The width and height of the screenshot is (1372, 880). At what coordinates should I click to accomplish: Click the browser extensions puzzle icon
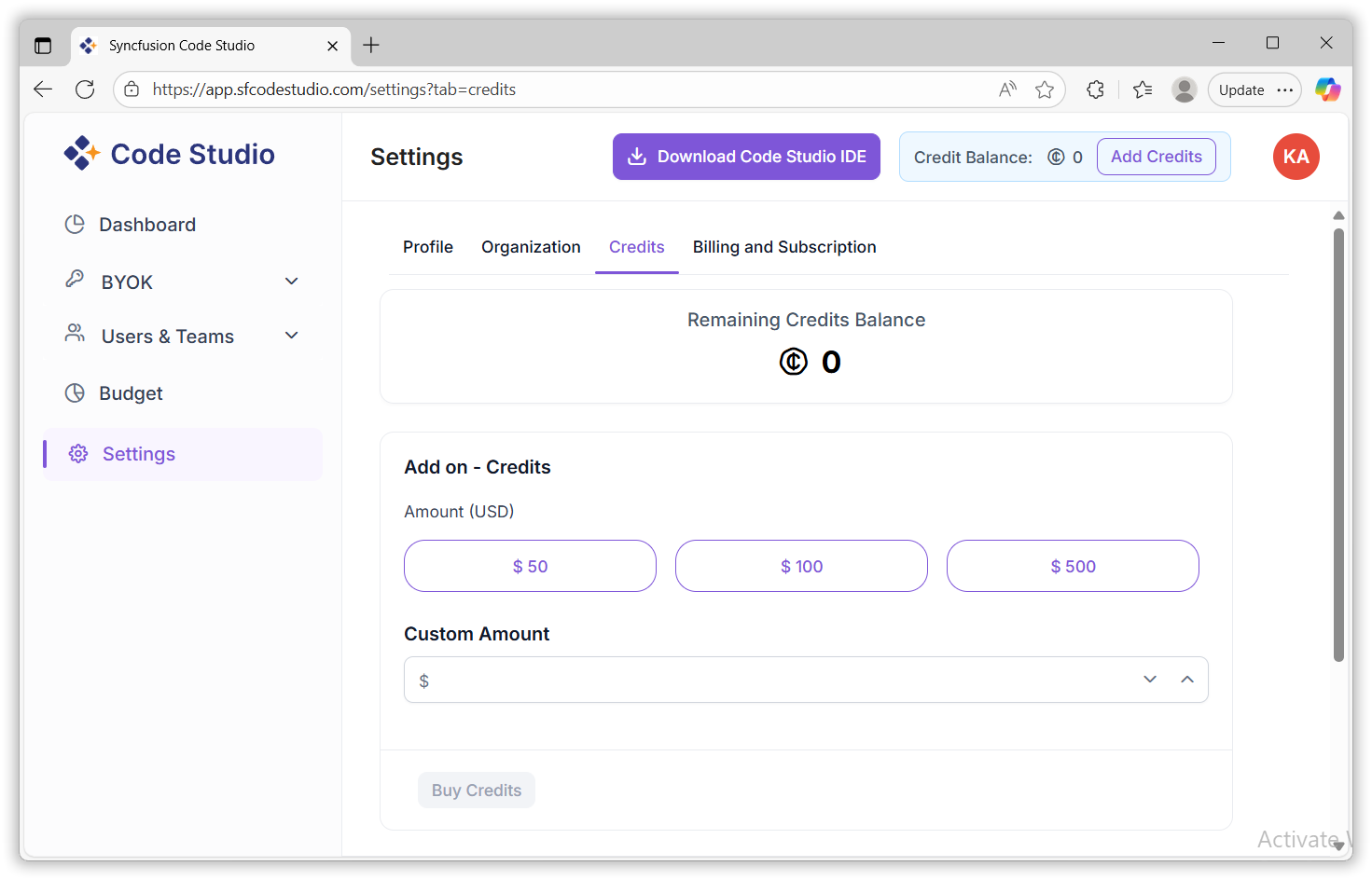(1095, 89)
